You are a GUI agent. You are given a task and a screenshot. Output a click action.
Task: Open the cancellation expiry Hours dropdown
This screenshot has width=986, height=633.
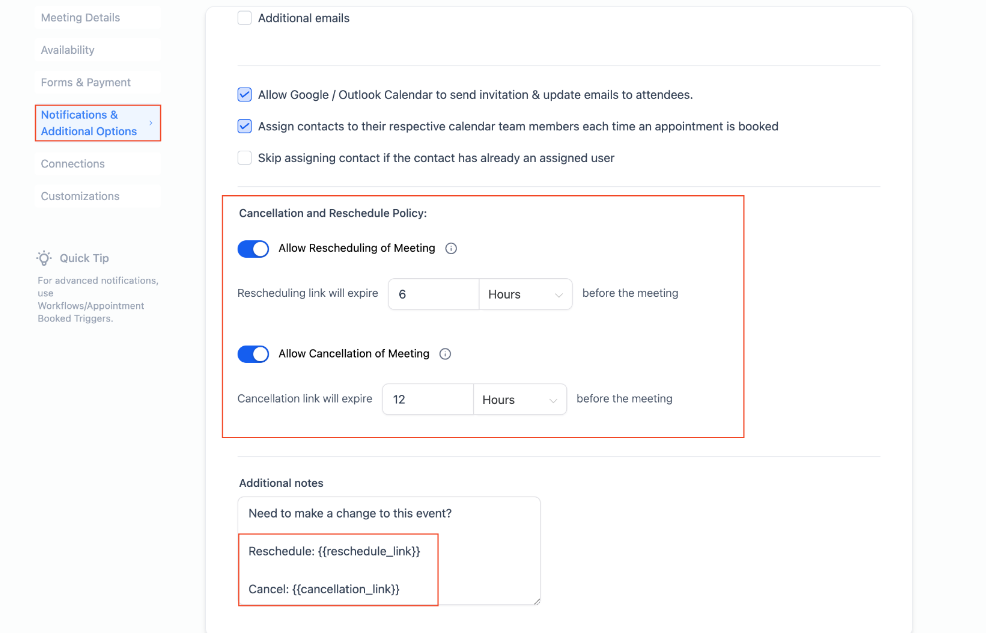pos(520,399)
